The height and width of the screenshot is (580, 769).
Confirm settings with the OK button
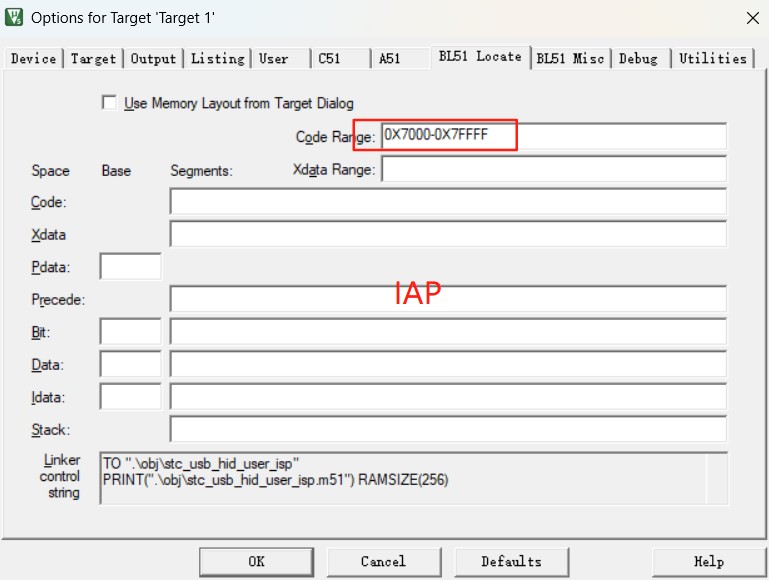pos(256,562)
